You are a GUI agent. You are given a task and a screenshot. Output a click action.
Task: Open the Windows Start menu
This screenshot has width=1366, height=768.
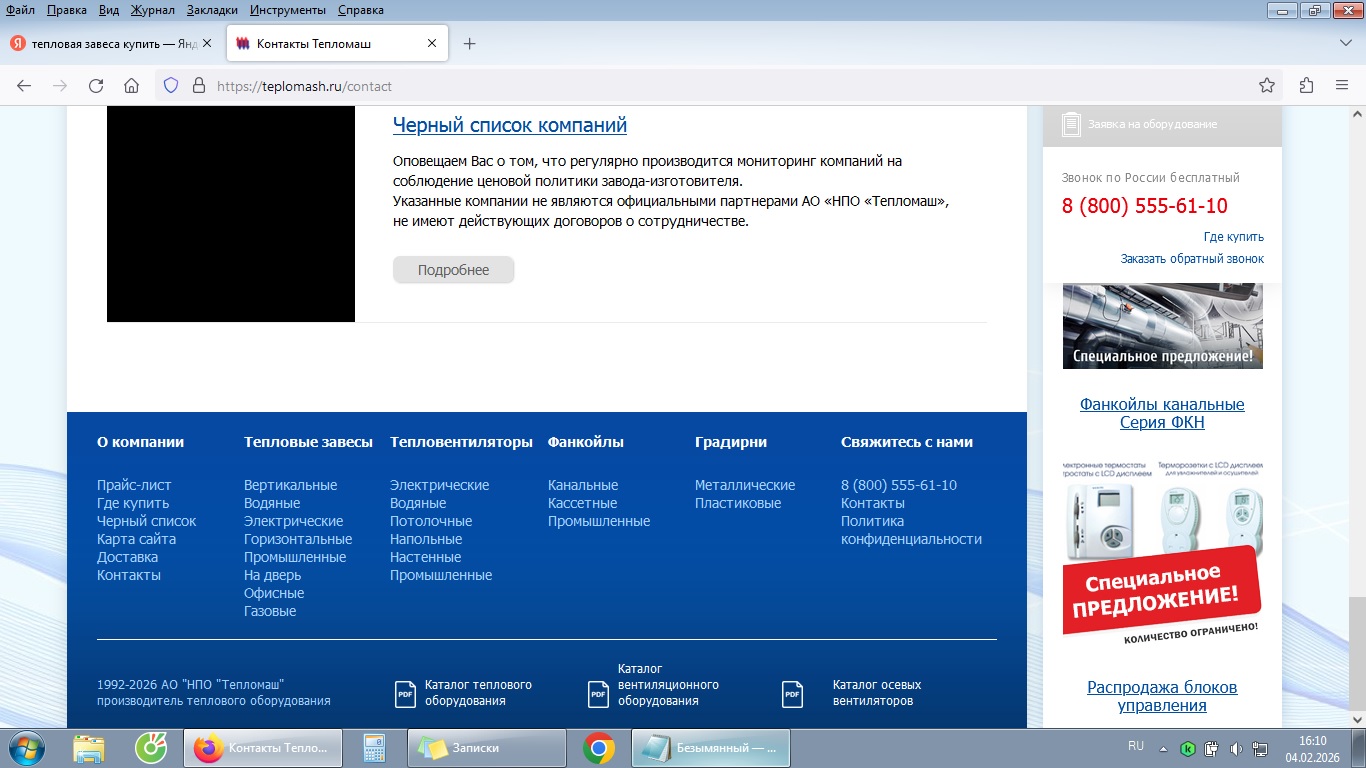[26, 747]
